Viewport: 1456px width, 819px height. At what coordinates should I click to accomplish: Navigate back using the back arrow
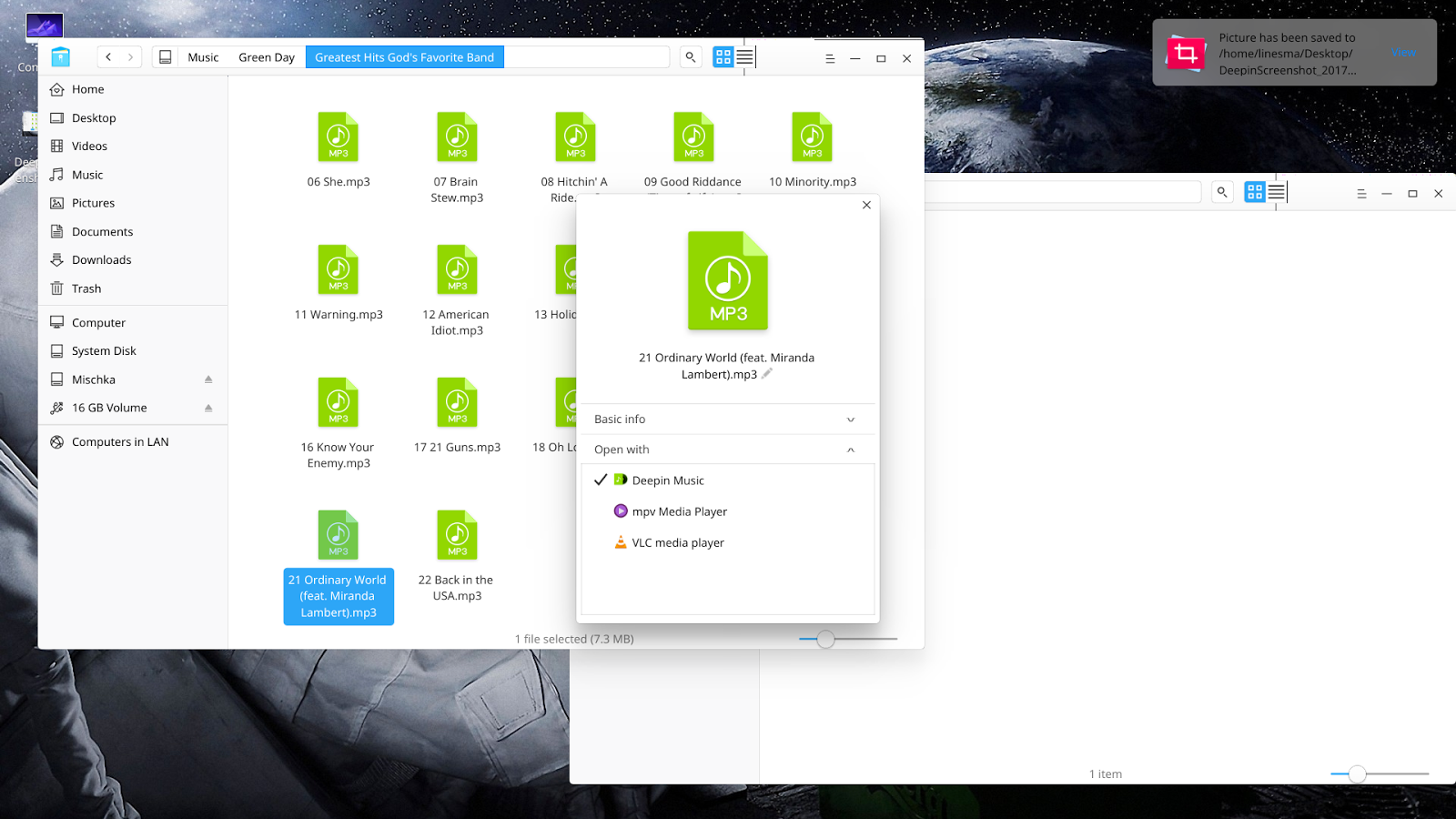[x=109, y=56]
